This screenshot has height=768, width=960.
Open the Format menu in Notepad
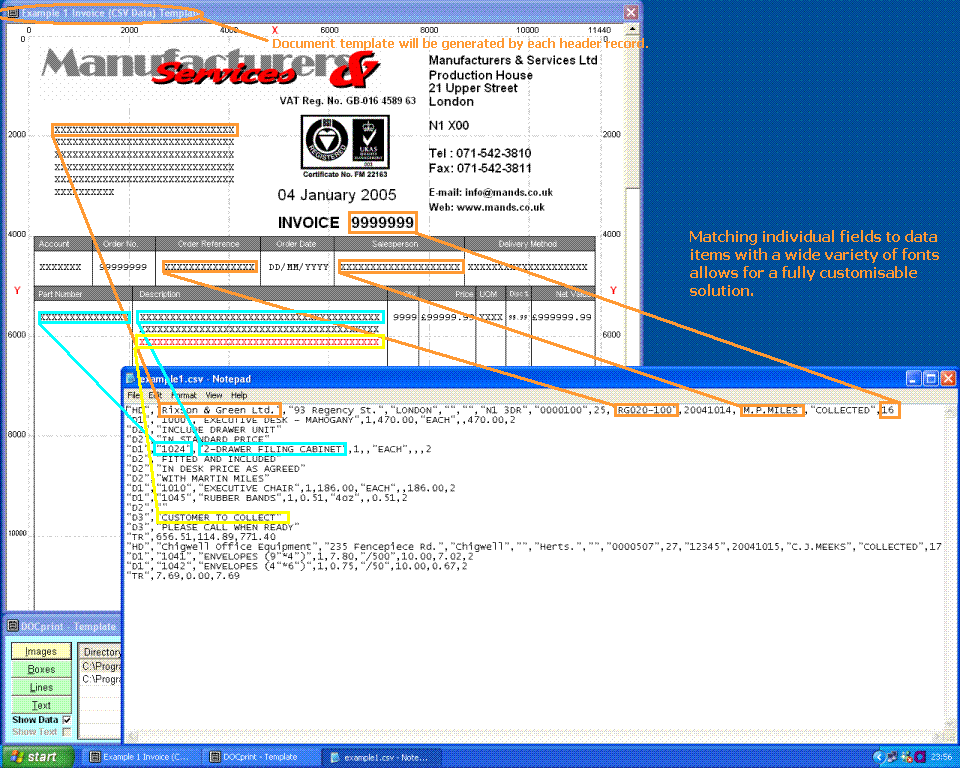[184, 395]
